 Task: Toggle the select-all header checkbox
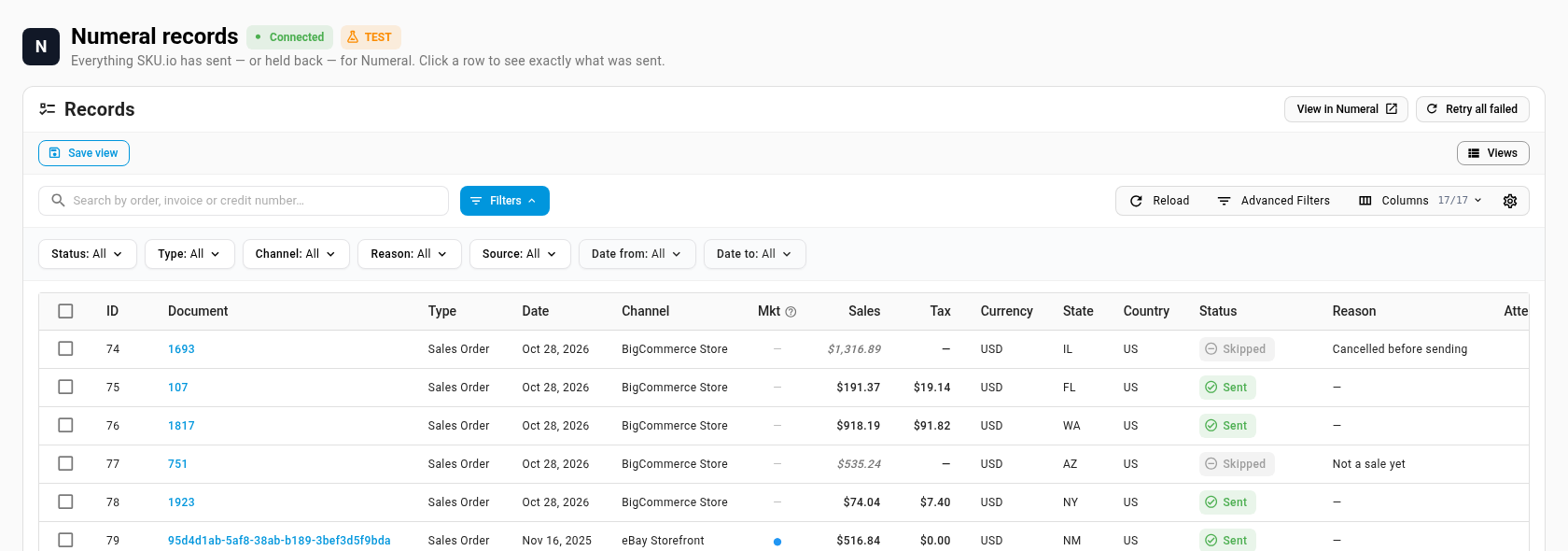(x=65, y=311)
